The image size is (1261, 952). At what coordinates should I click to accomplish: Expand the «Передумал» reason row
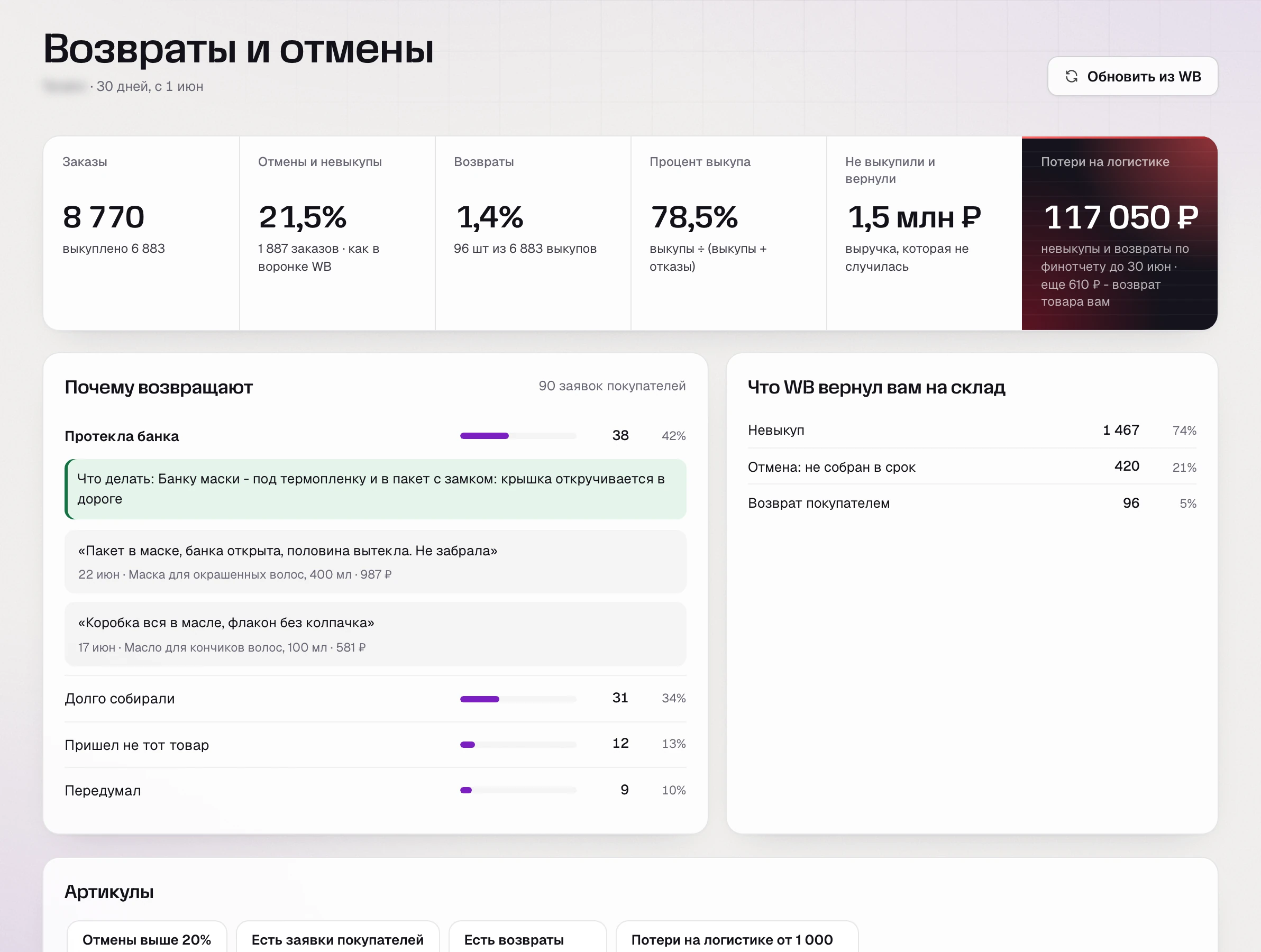click(x=375, y=790)
